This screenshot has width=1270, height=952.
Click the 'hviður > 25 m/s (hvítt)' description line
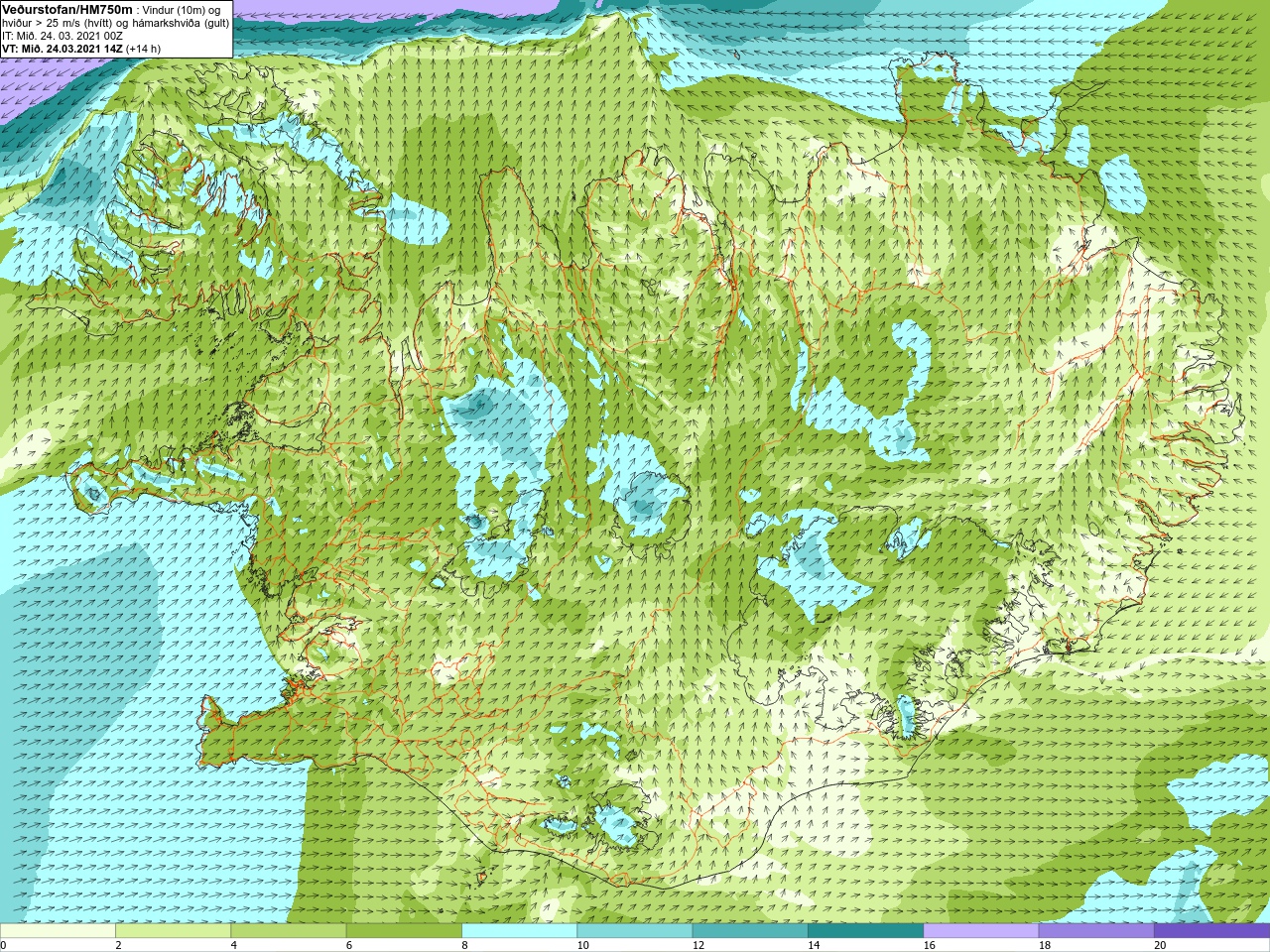(x=116, y=23)
